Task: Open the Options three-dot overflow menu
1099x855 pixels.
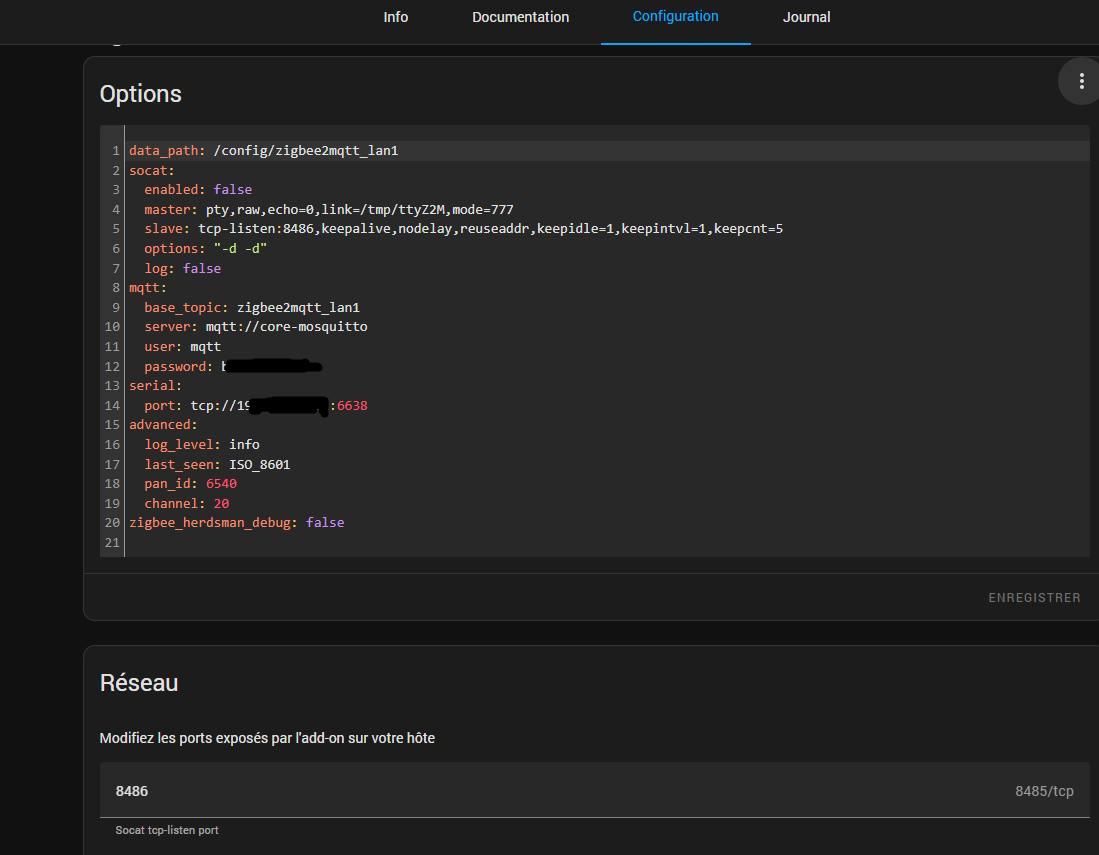Action: coord(1081,81)
